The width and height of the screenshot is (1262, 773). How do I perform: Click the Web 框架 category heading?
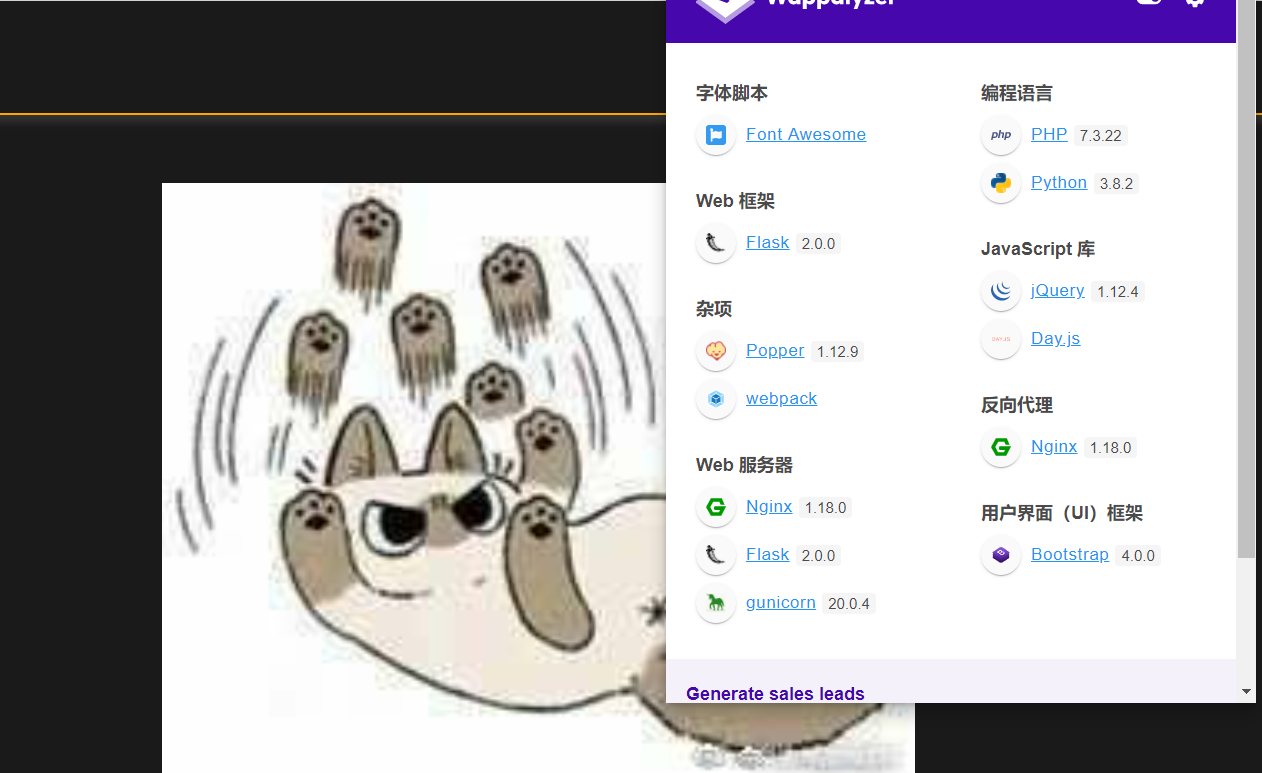pos(735,201)
